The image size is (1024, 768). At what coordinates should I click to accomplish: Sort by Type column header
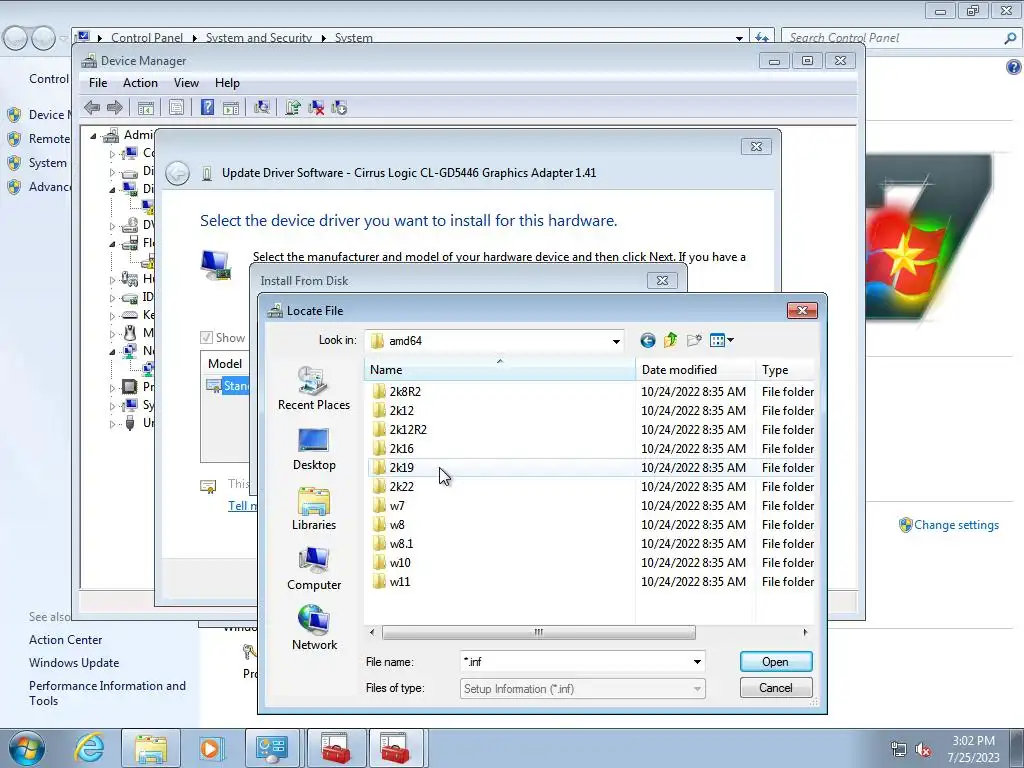point(786,370)
